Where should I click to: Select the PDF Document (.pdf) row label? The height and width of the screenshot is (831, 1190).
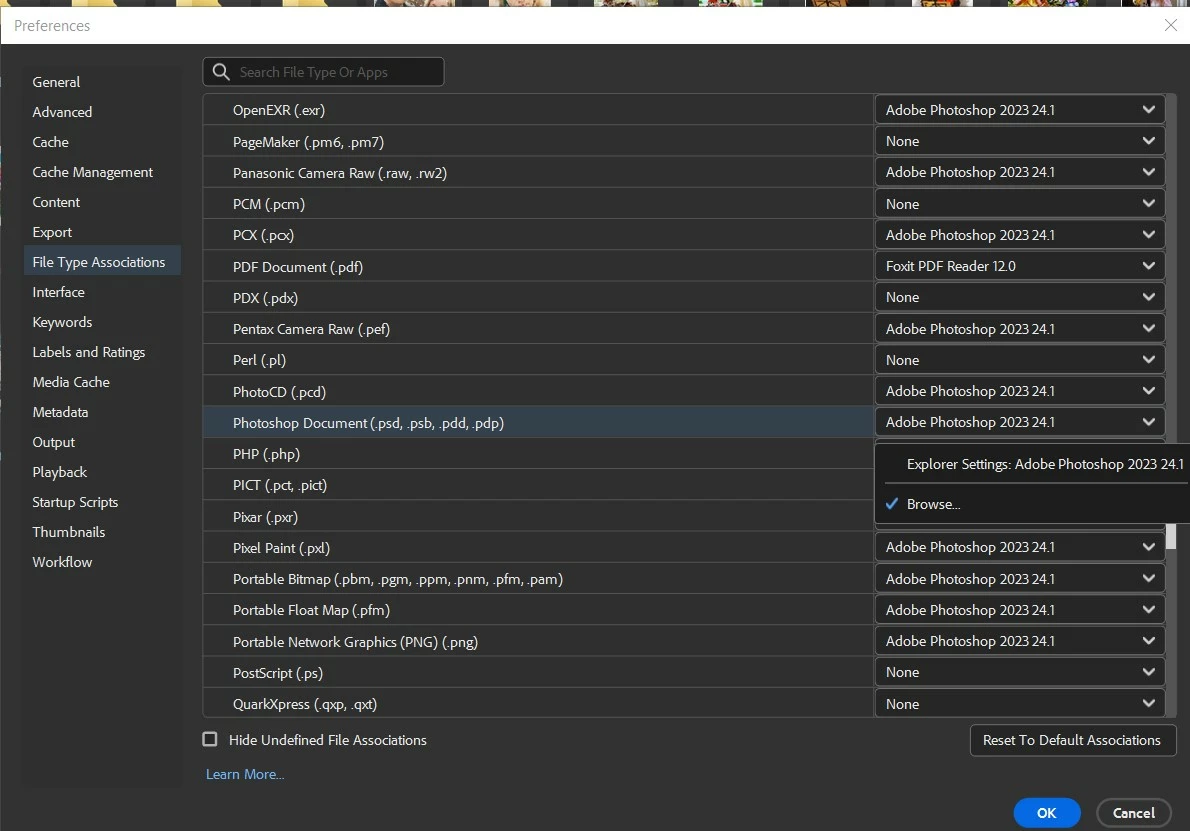click(298, 267)
